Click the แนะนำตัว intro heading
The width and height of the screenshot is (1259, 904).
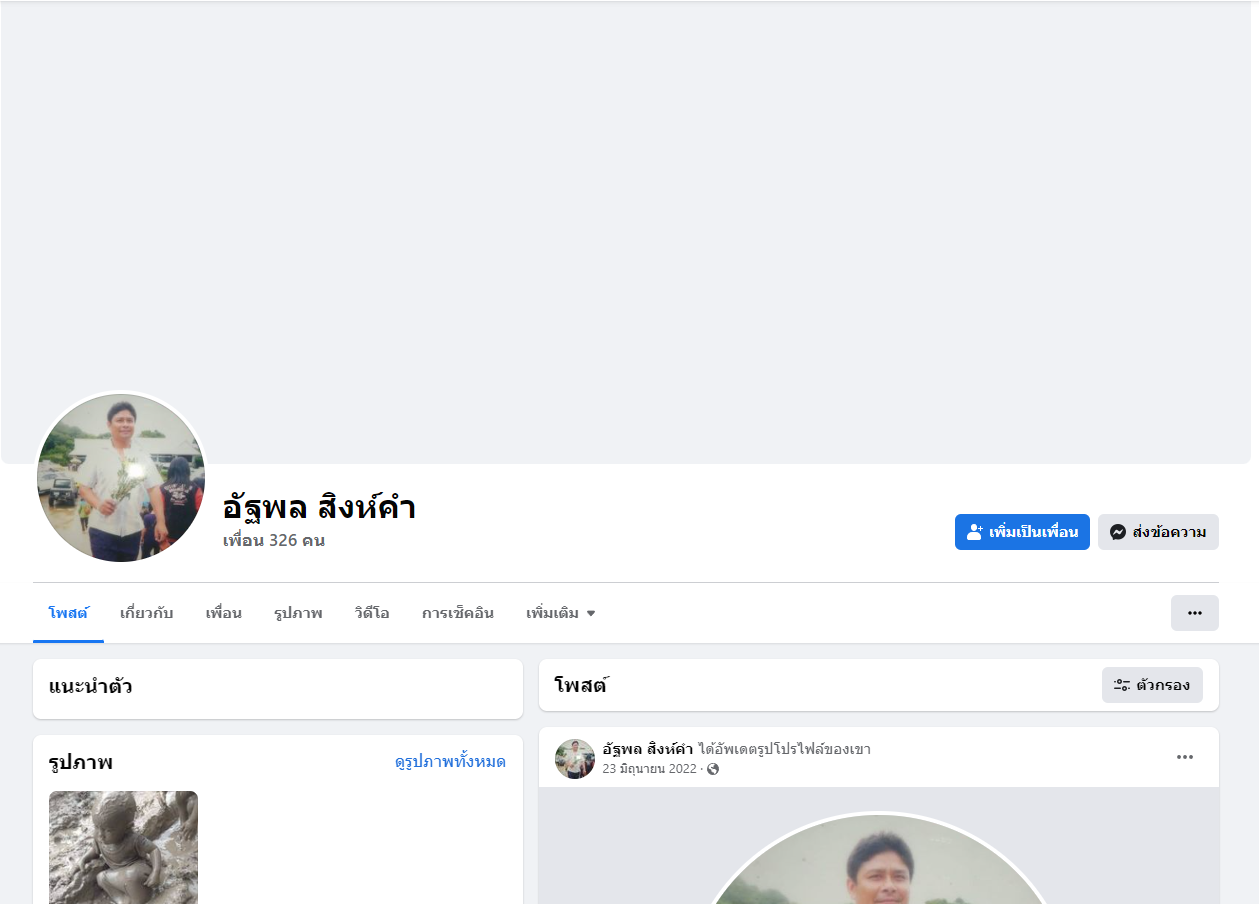tap(90, 686)
